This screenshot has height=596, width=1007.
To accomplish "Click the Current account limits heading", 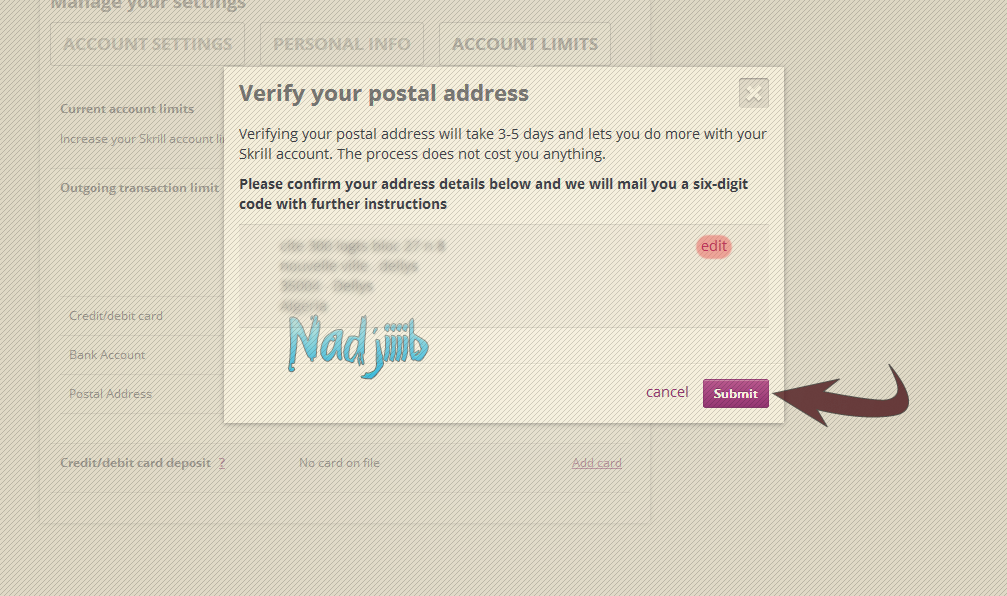I will click(127, 109).
